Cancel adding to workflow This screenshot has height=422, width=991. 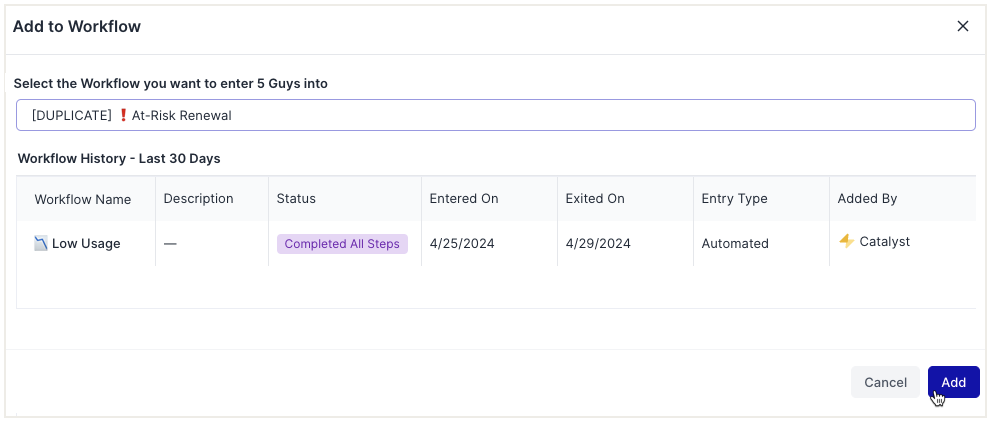coord(885,382)
